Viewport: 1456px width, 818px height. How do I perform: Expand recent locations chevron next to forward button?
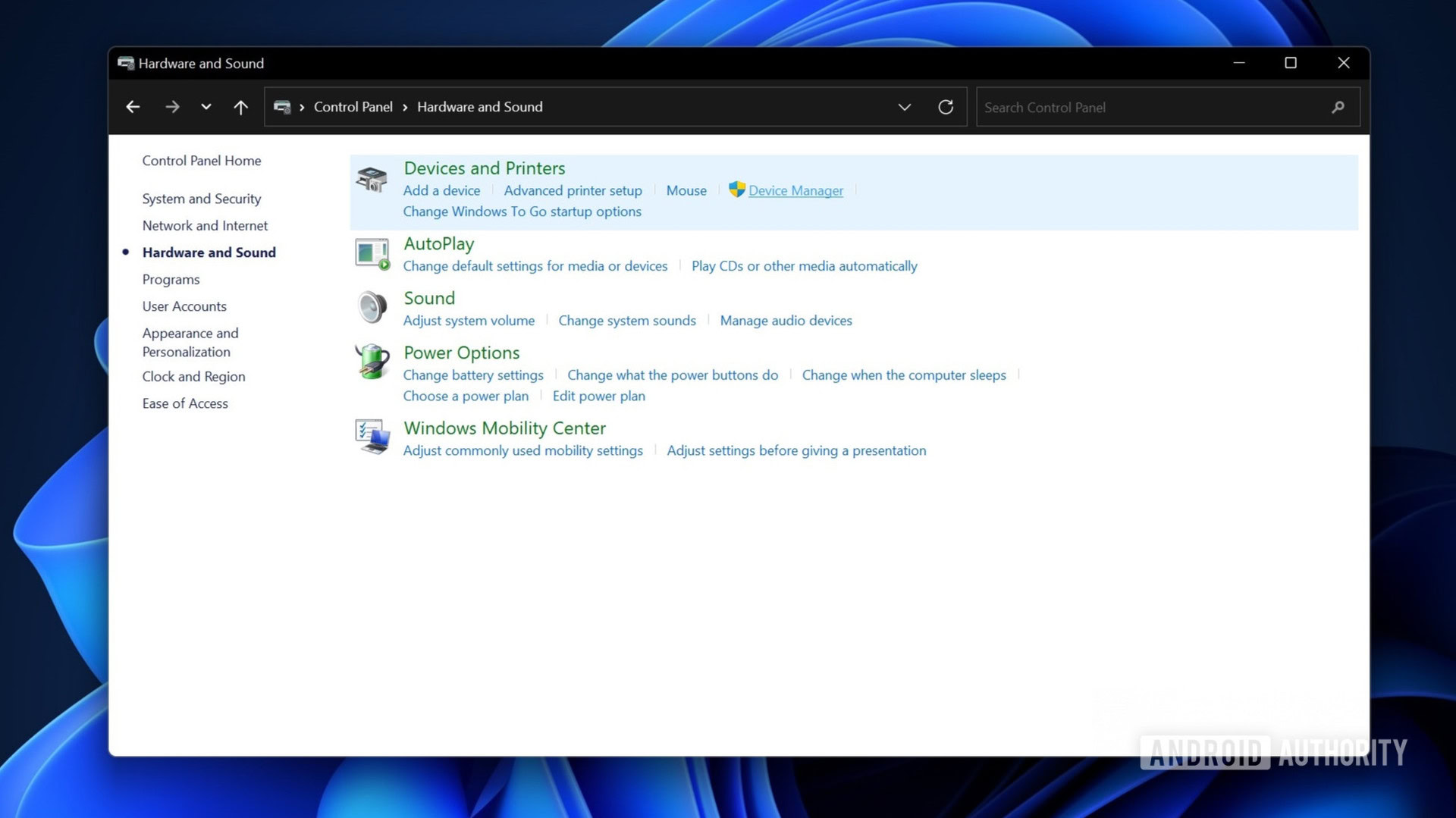(206, 107)
